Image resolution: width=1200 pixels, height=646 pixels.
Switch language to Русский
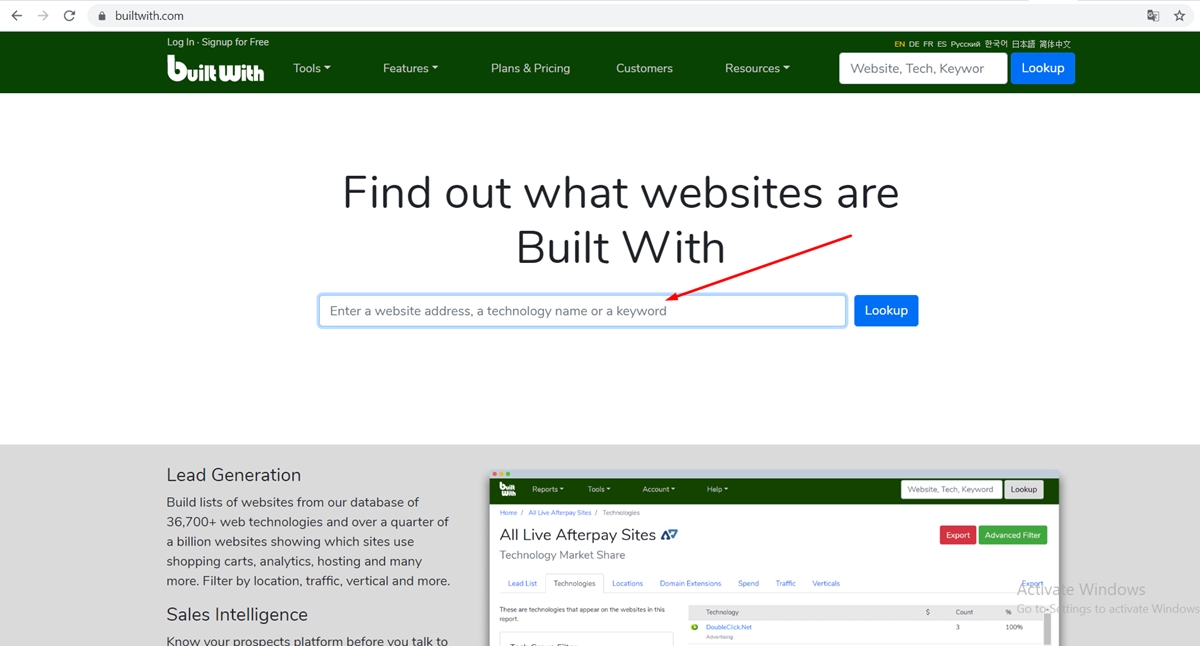click(965, 44)
